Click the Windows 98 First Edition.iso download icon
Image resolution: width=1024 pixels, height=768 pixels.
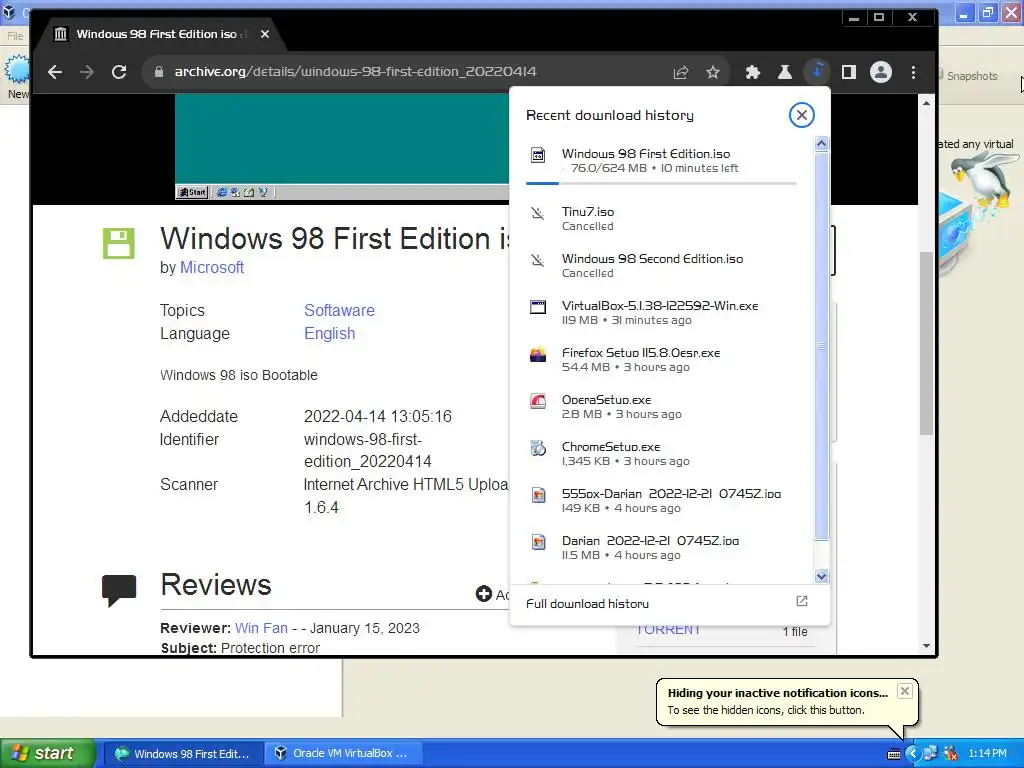pos(537,155)
